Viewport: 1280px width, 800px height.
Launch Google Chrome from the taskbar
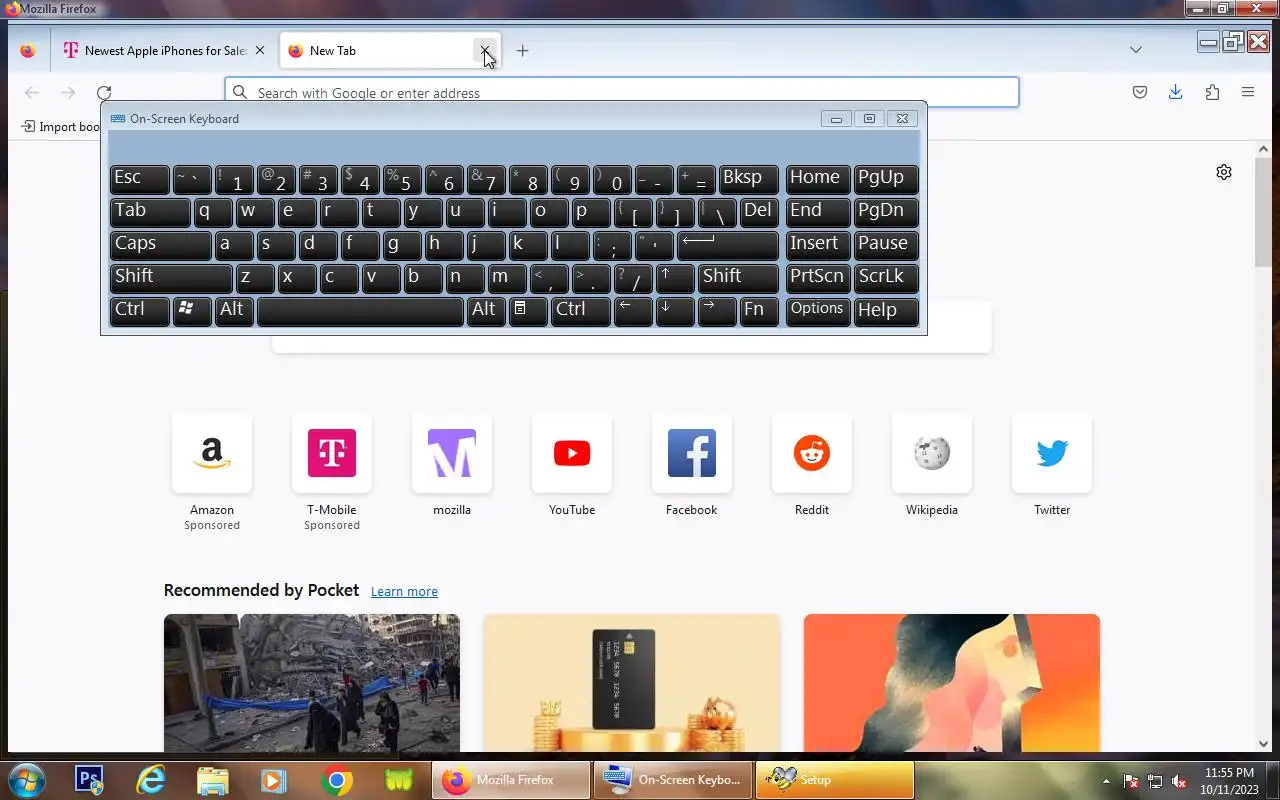point(337,780)
